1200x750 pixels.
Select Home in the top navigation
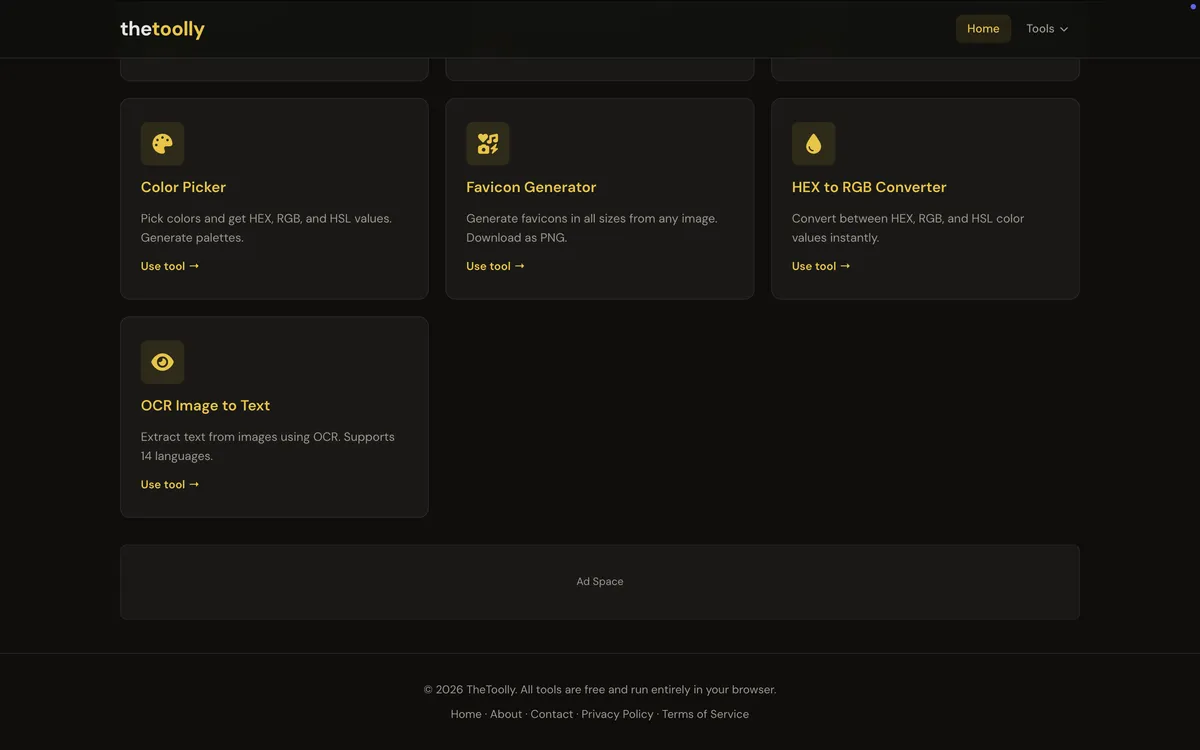[x=983, y=28]
